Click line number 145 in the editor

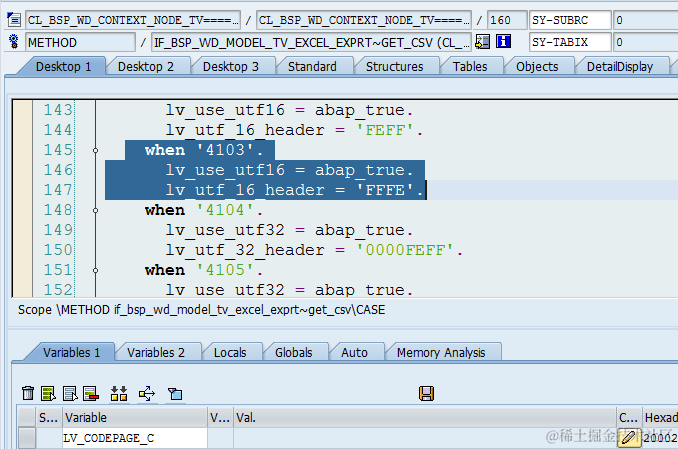pos(58,150)
